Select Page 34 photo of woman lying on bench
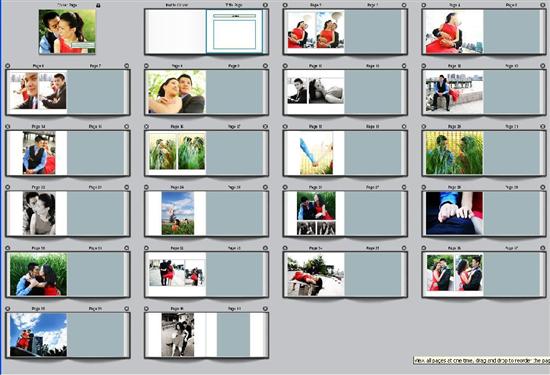550x375 pixels. pyautogui.click(x=315, y=274)
